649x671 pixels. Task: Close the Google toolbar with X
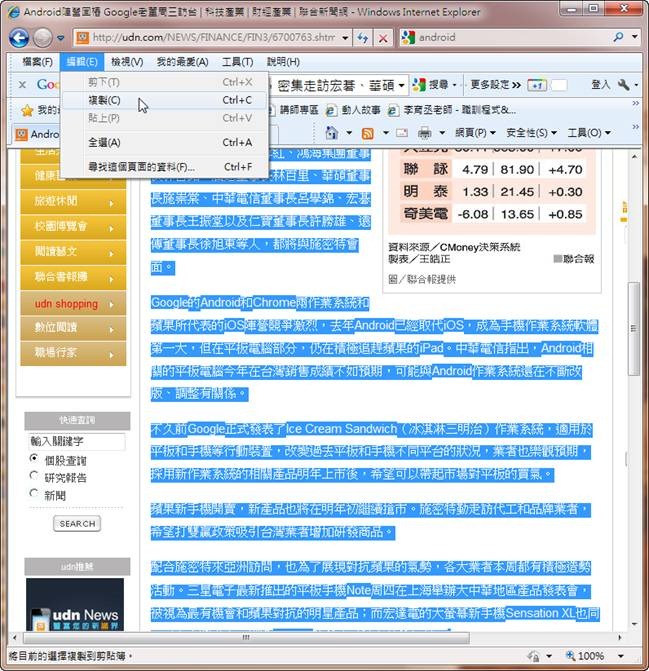22,85
